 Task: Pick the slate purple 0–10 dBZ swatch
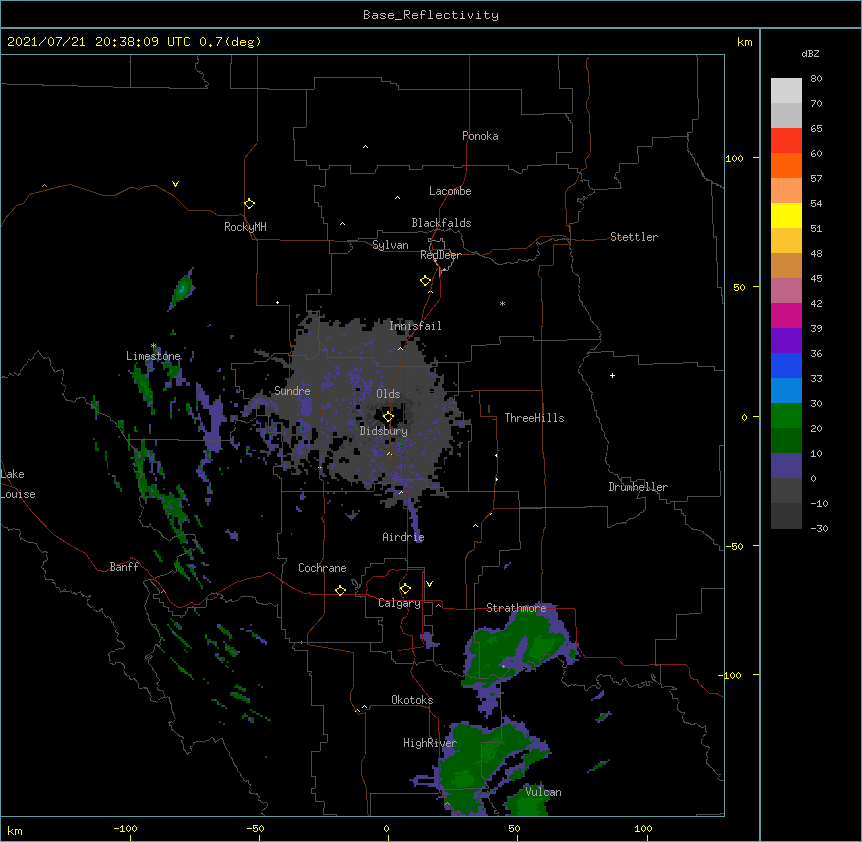tap(786, 466)
